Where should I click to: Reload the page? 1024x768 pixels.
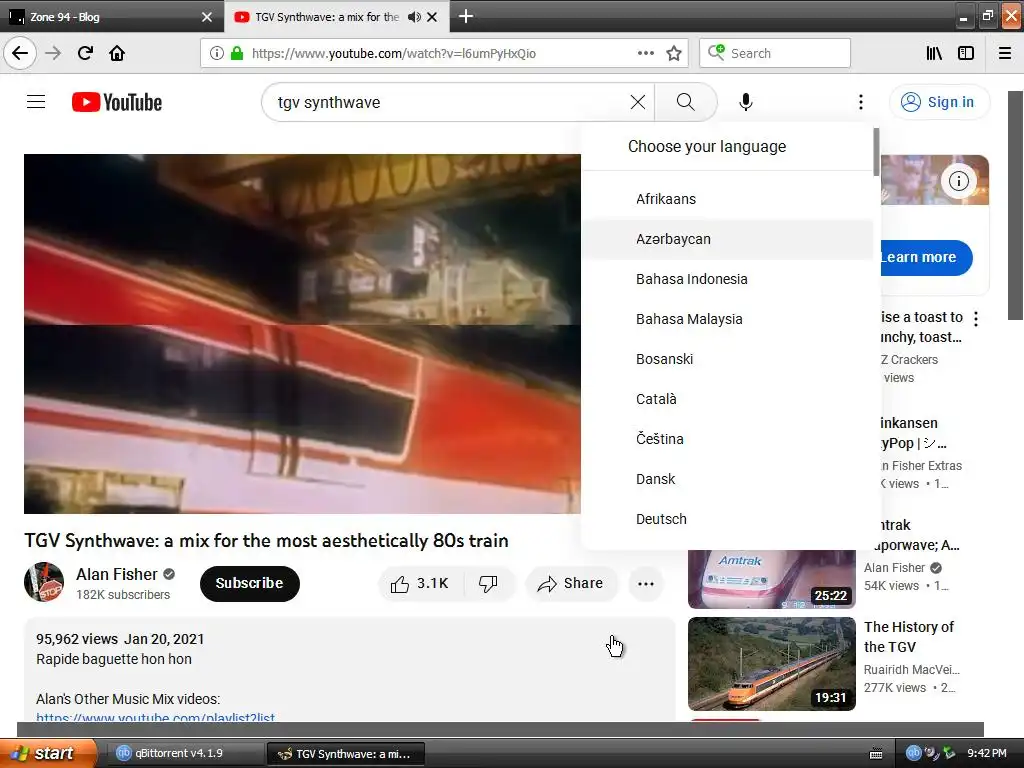pyautogui.click(x=85, y=53)
